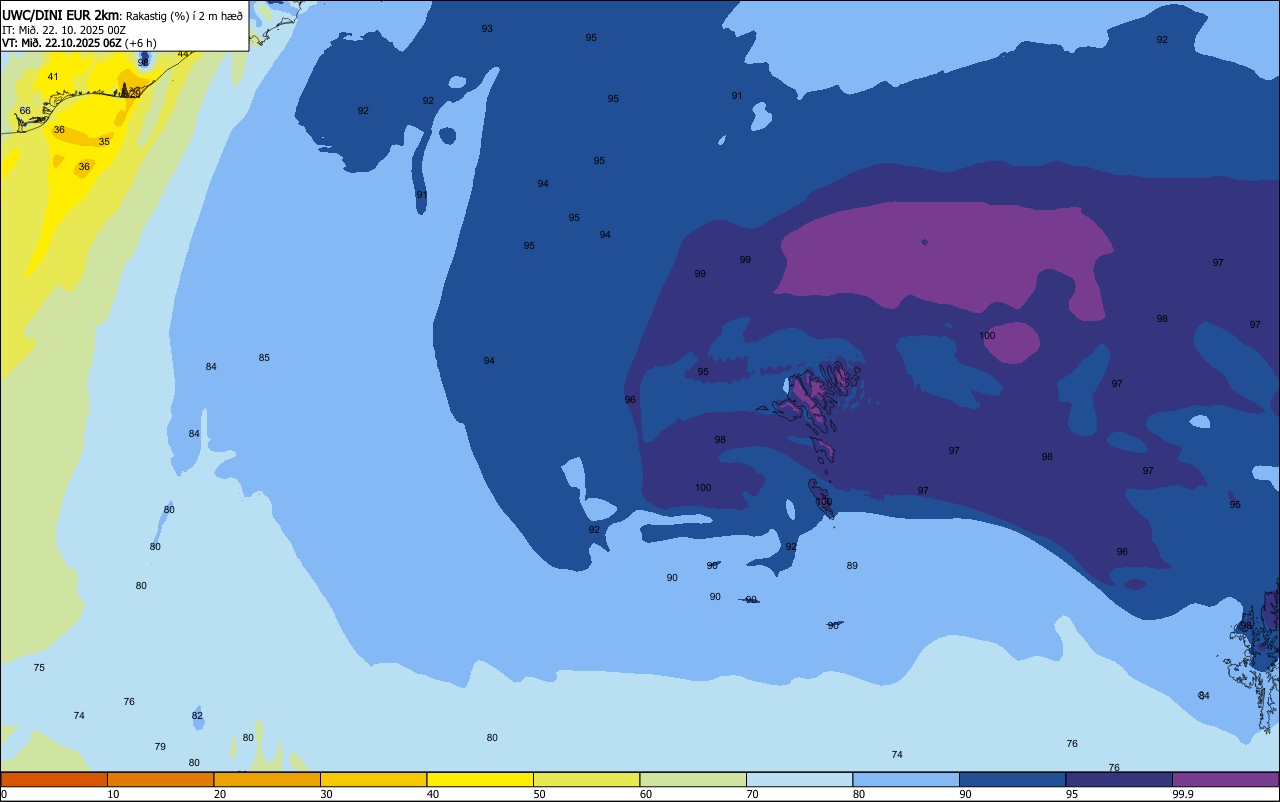Click the '35' value in yellow area

(x=104, y=142)
